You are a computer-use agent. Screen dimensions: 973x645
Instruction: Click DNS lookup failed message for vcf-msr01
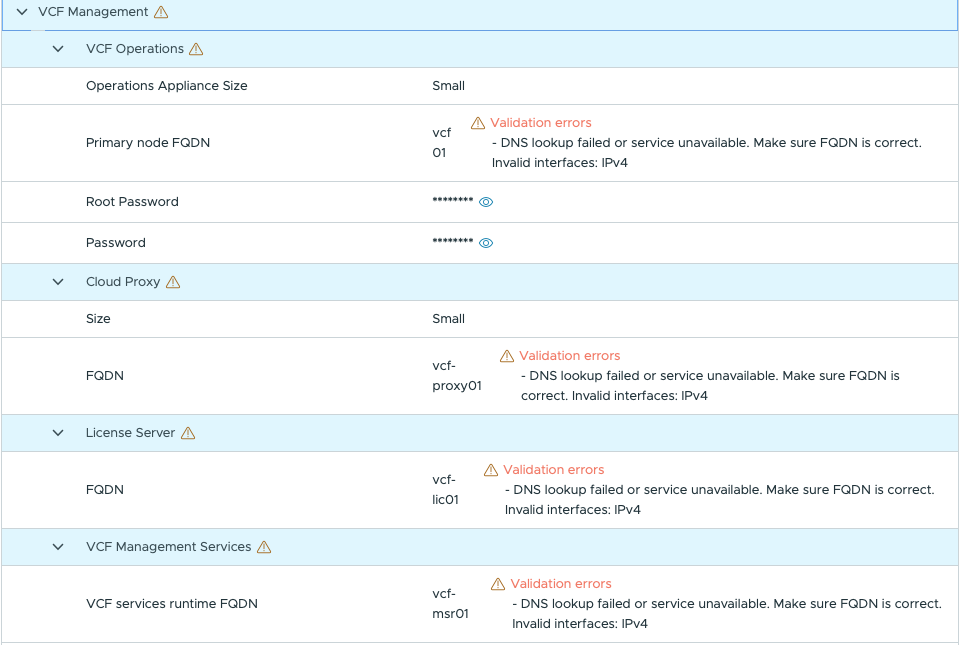[727, 613]
